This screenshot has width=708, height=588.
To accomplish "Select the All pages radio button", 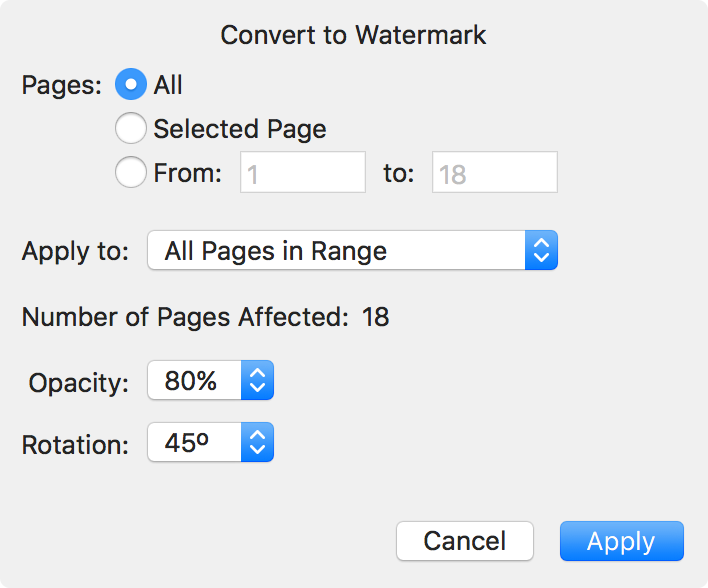I will pos(132,85).
